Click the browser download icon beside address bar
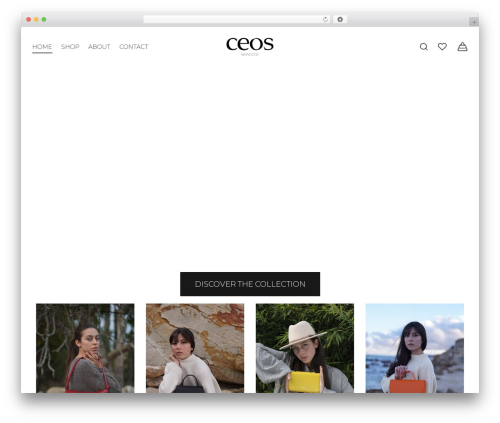This screenshot has width=500, height=423. (x=340, y=20)
